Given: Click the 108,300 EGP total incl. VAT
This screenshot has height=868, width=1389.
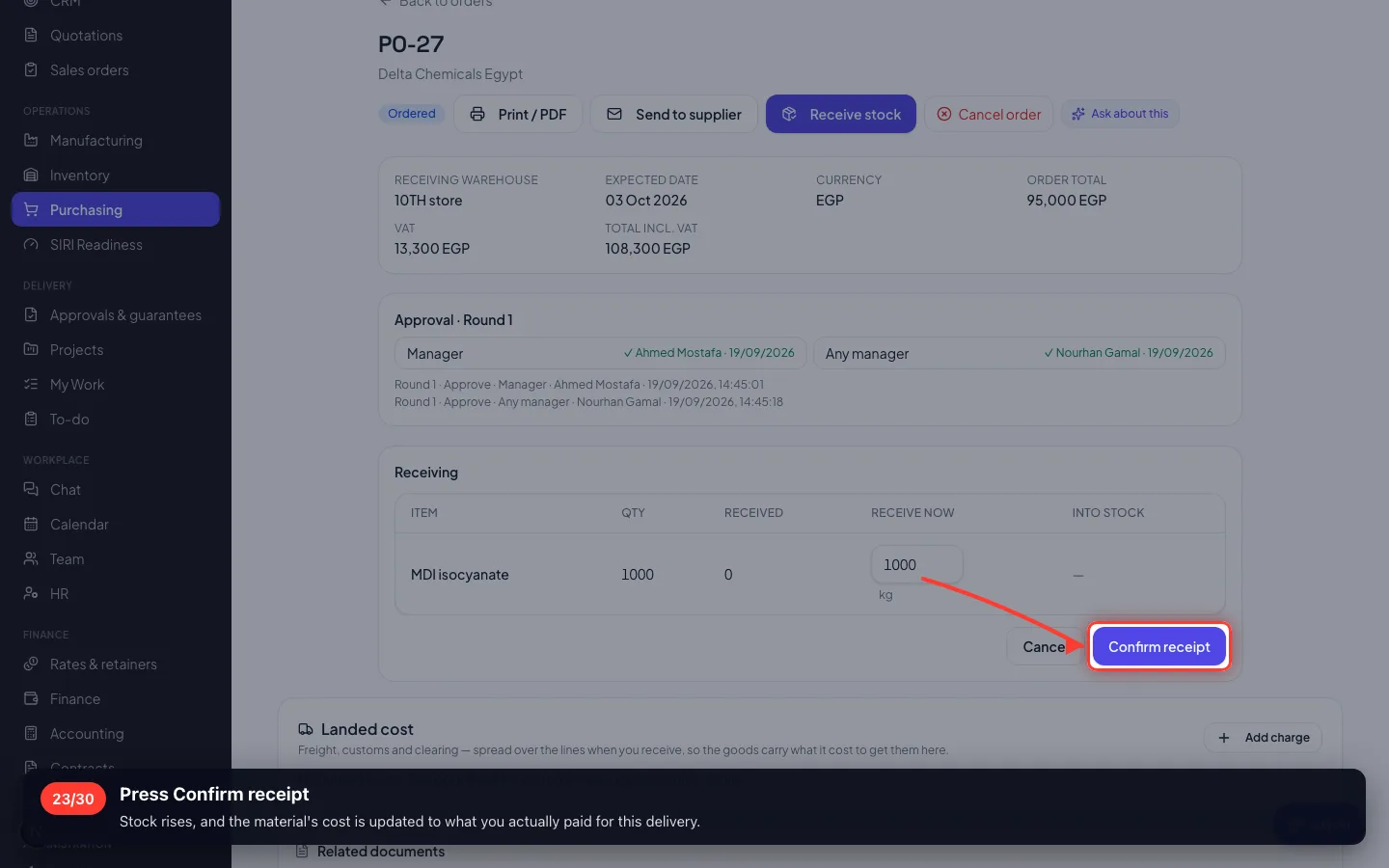Looking at the screenshot, I should [x=648, y=249].
